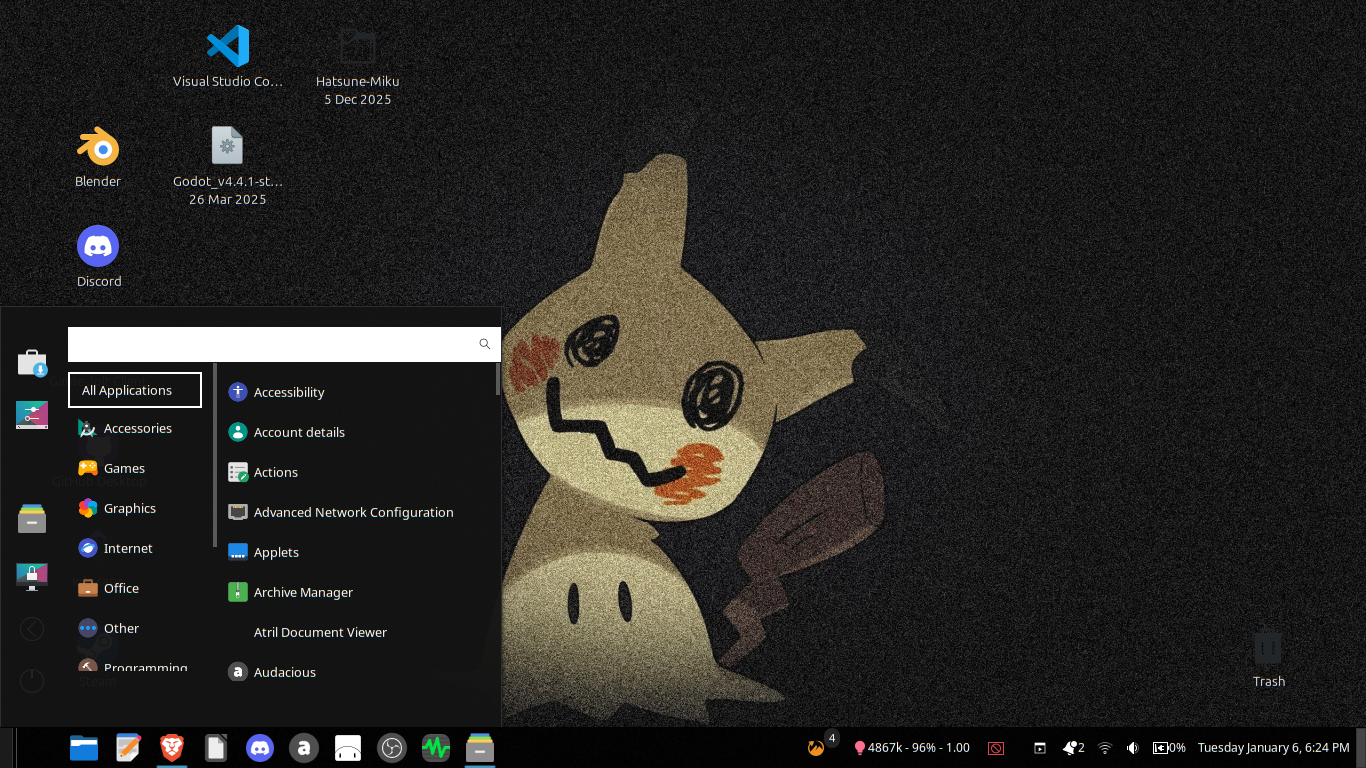Open Advanced Network Configuration
The width and height of the screenshot is (1366, 768).
pos(353,512)
